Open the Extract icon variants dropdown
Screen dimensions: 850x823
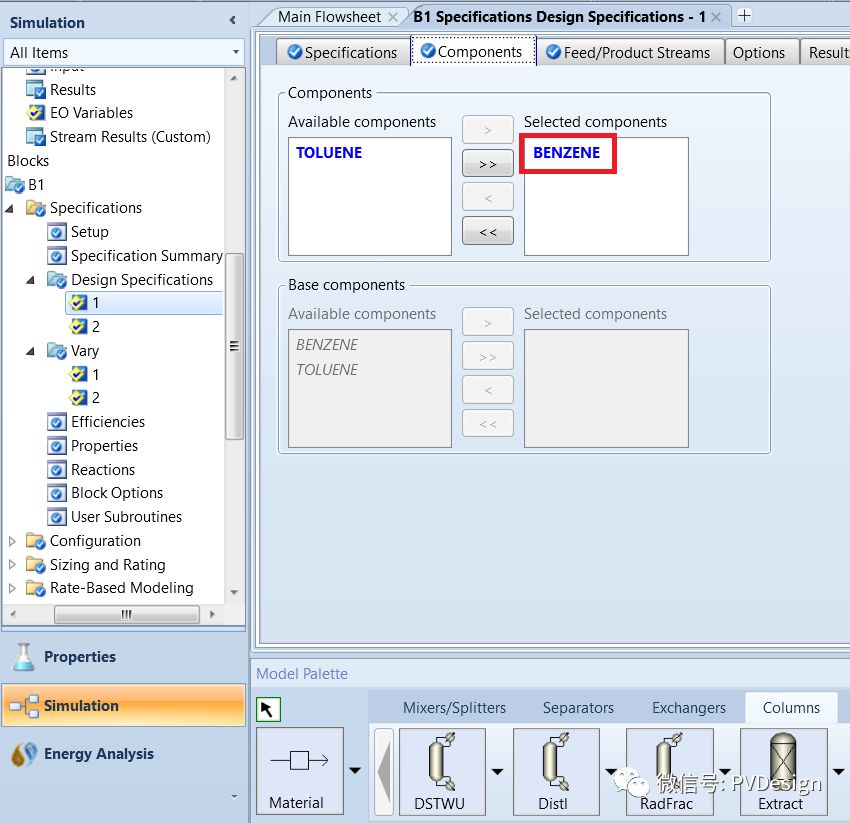pos(839,771)
